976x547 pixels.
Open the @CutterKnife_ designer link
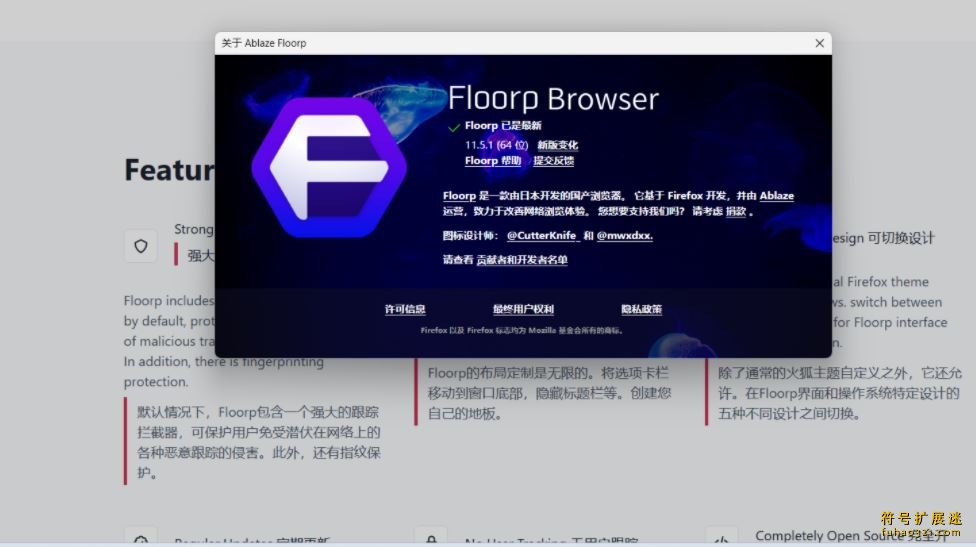[542, 236]
